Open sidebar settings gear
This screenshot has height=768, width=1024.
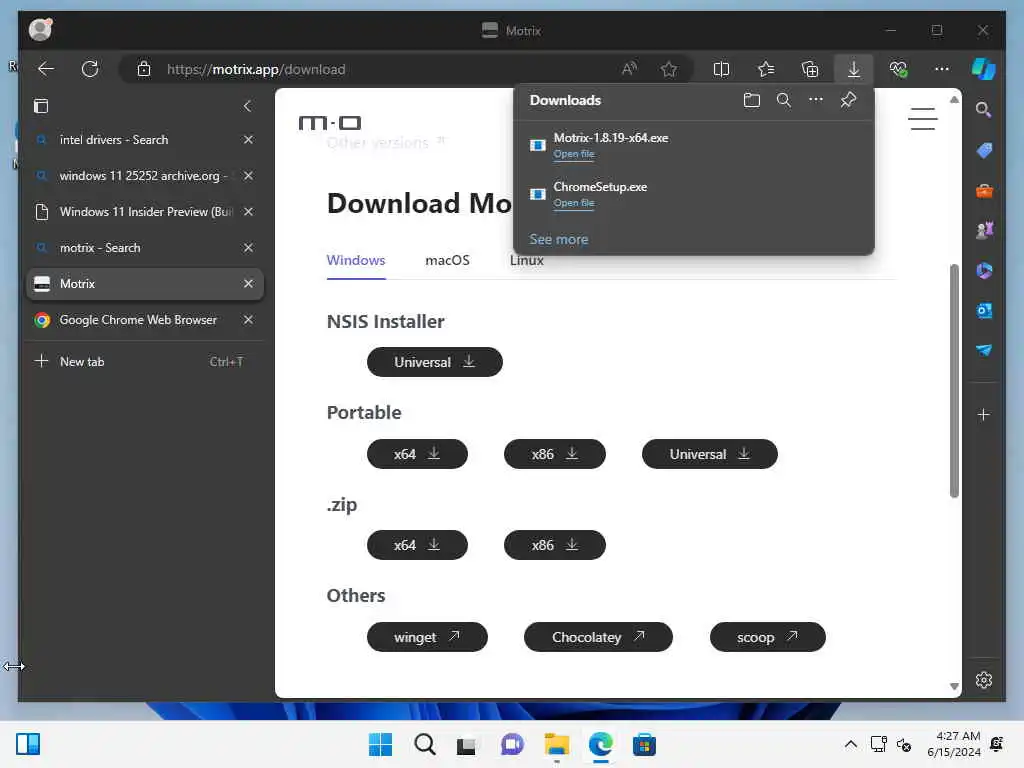(984, 680)
